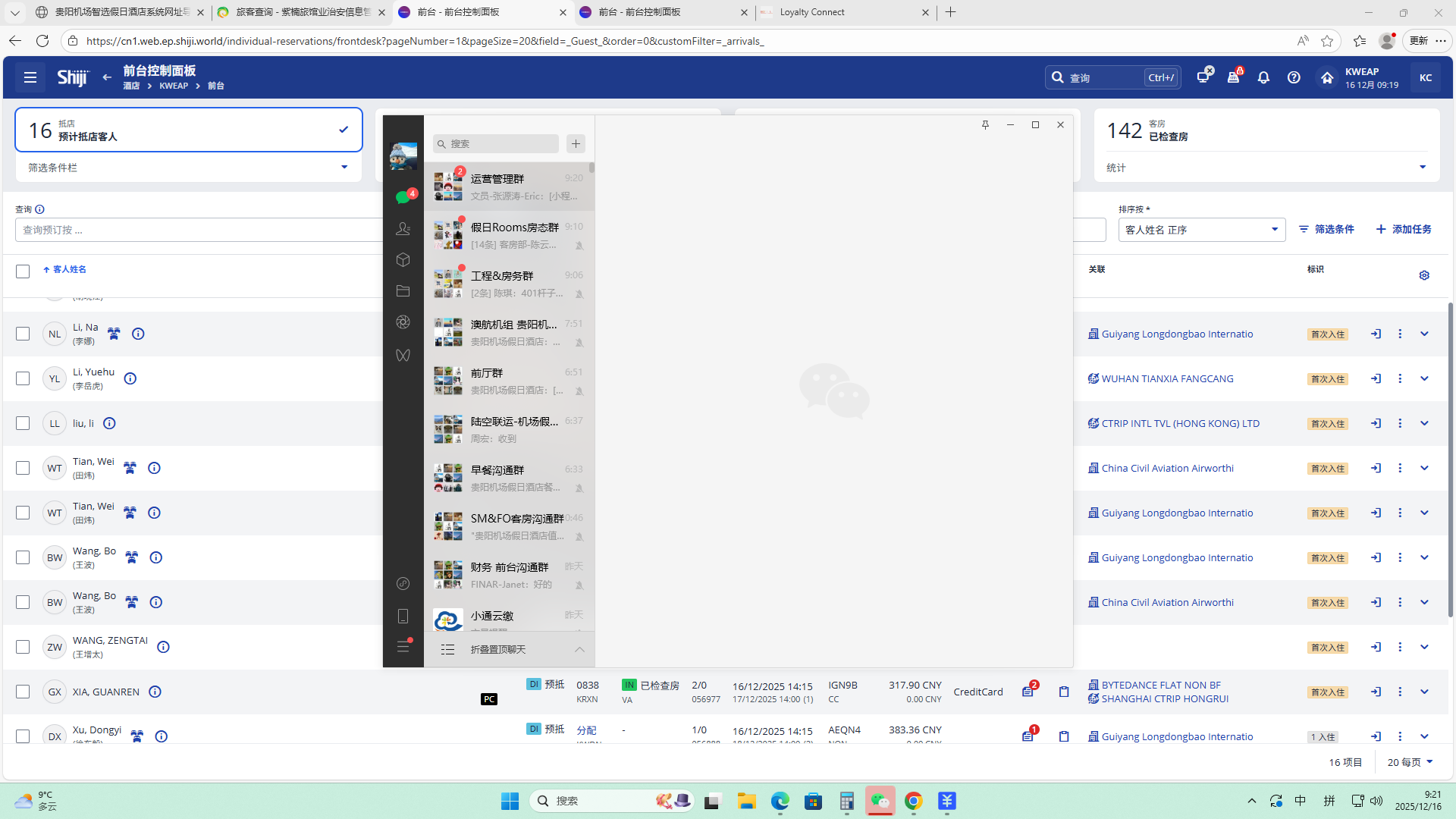Open the Shiji hamburger menu
Screen dimensions: 1456x819
pos(30,77)
